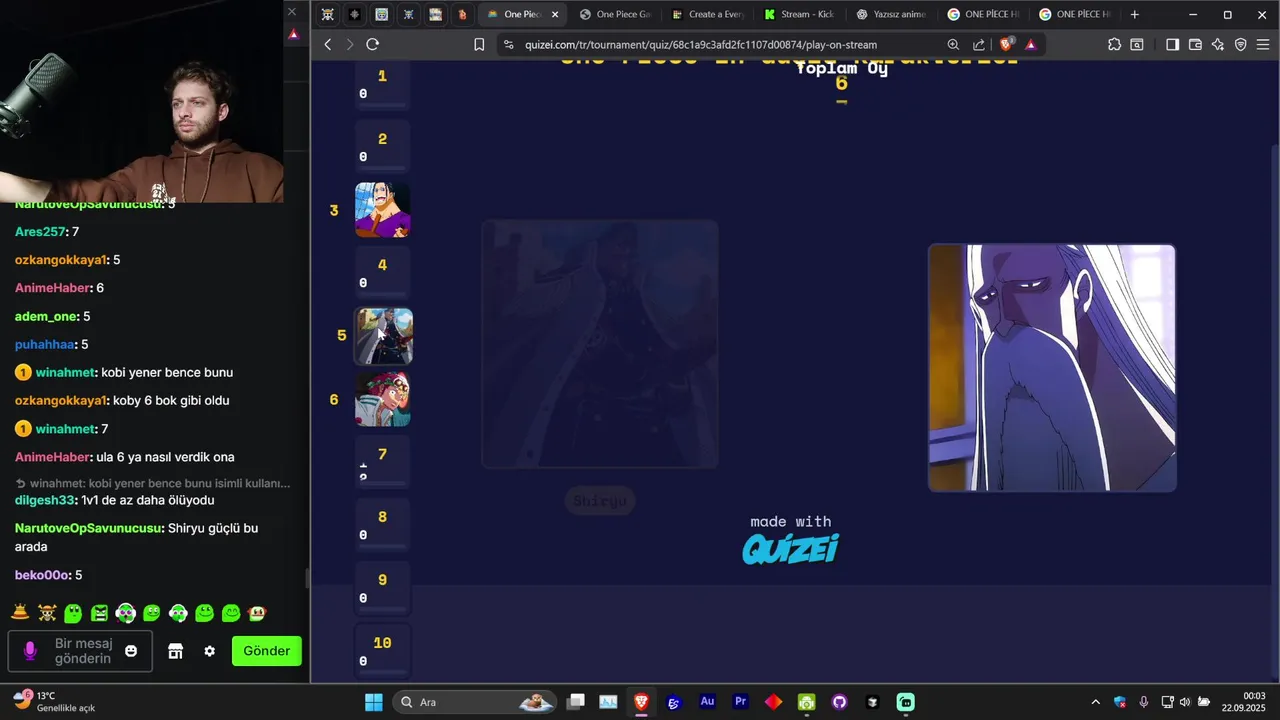The image size is (1280, 720).
Task: Send the chat message with Gönder
Action: point(267,651)
